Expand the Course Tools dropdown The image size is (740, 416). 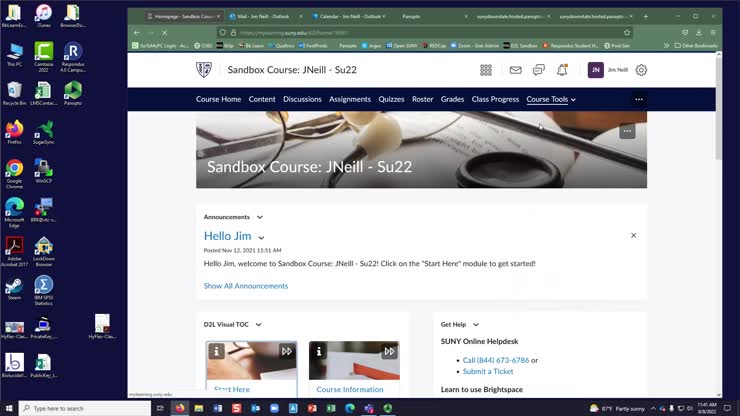click(551, 100)
